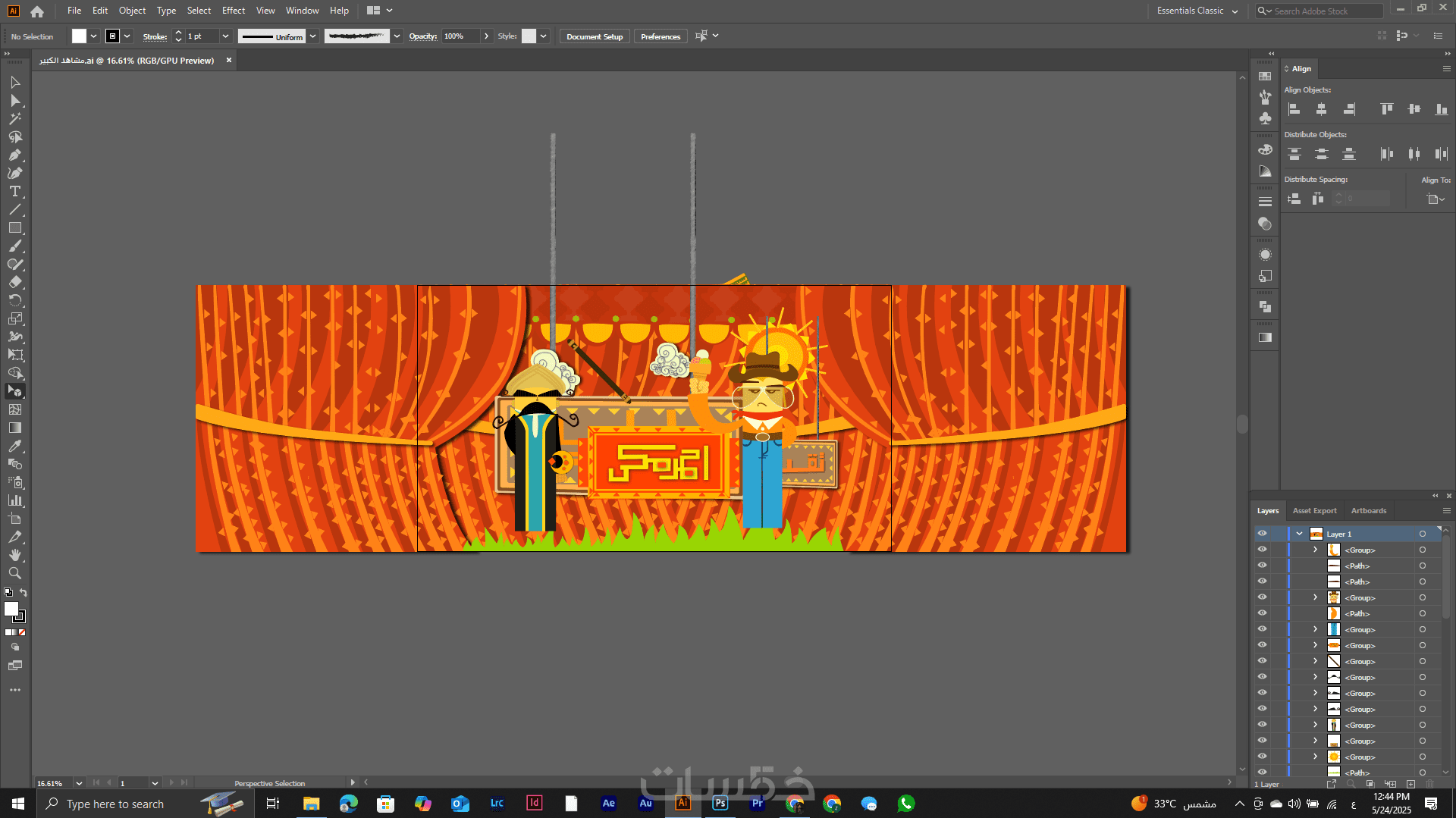Open the Align To dropdown

tap(1436, 199)
